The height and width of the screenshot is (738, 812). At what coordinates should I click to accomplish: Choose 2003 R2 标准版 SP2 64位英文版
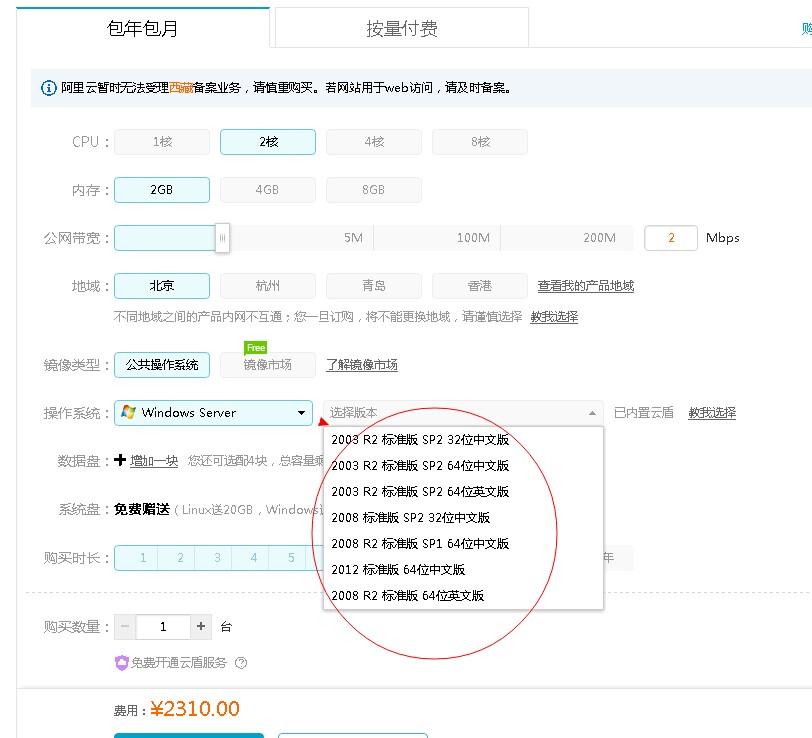coord(463,491)
